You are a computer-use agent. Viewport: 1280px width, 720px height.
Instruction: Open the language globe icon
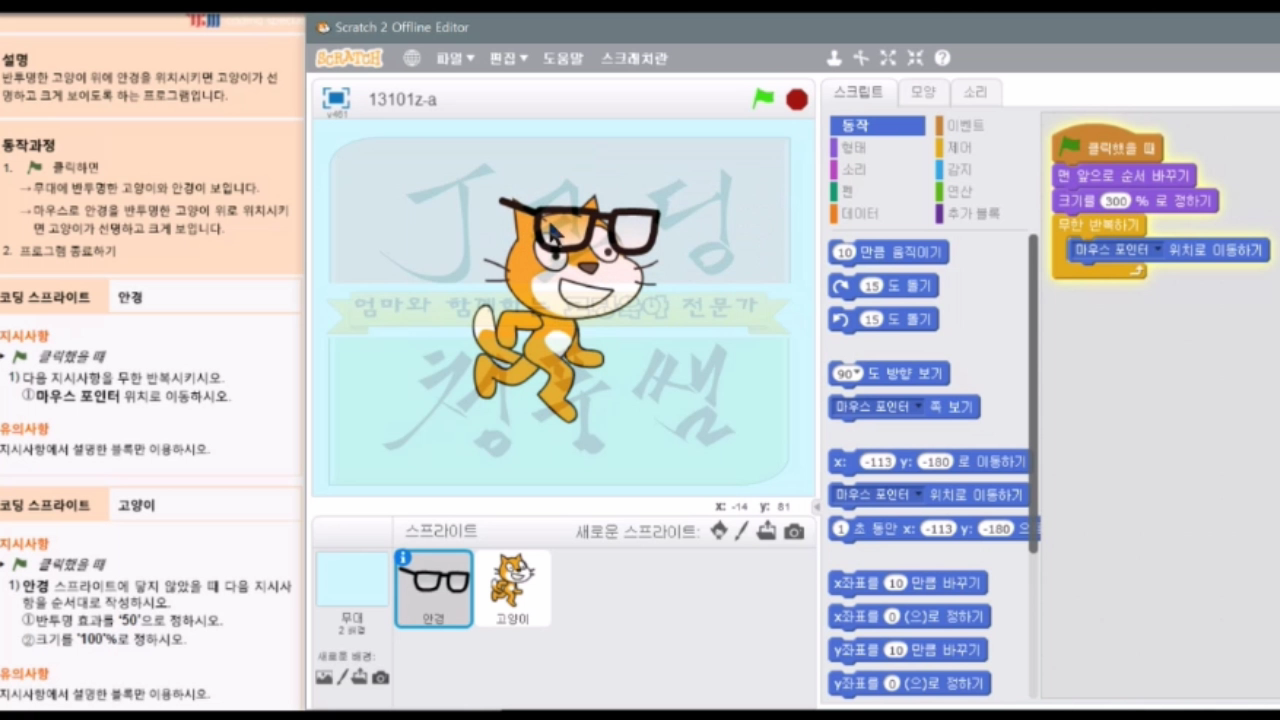pos(411,58)
